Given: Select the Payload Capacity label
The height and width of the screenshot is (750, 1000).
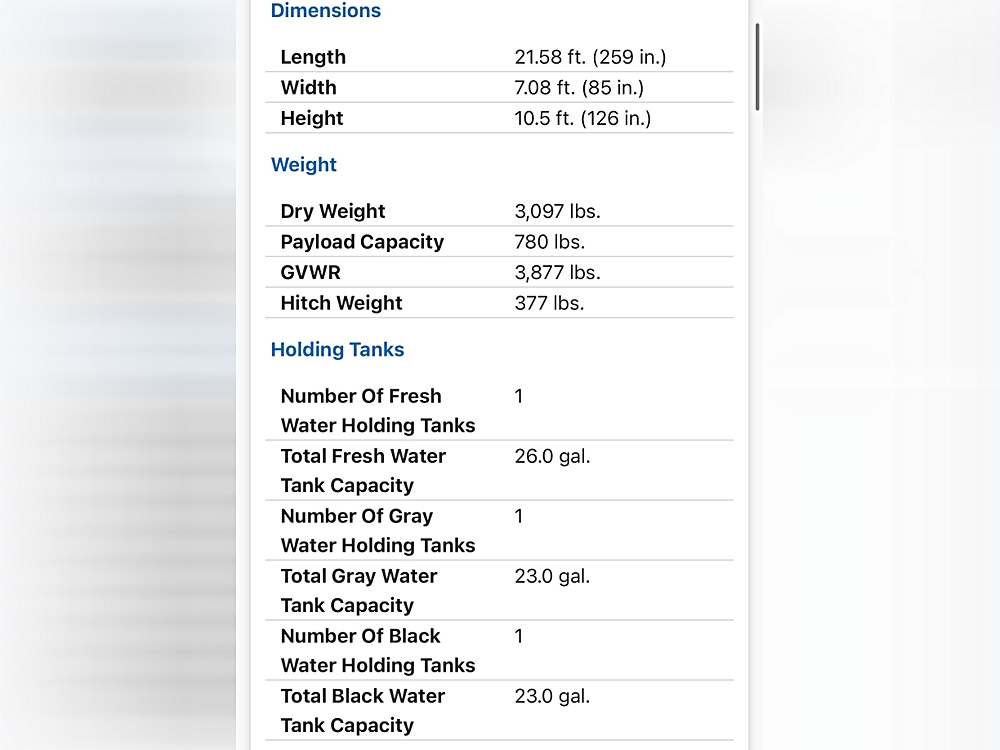Looking at the screenshot, I should point(362,242).
